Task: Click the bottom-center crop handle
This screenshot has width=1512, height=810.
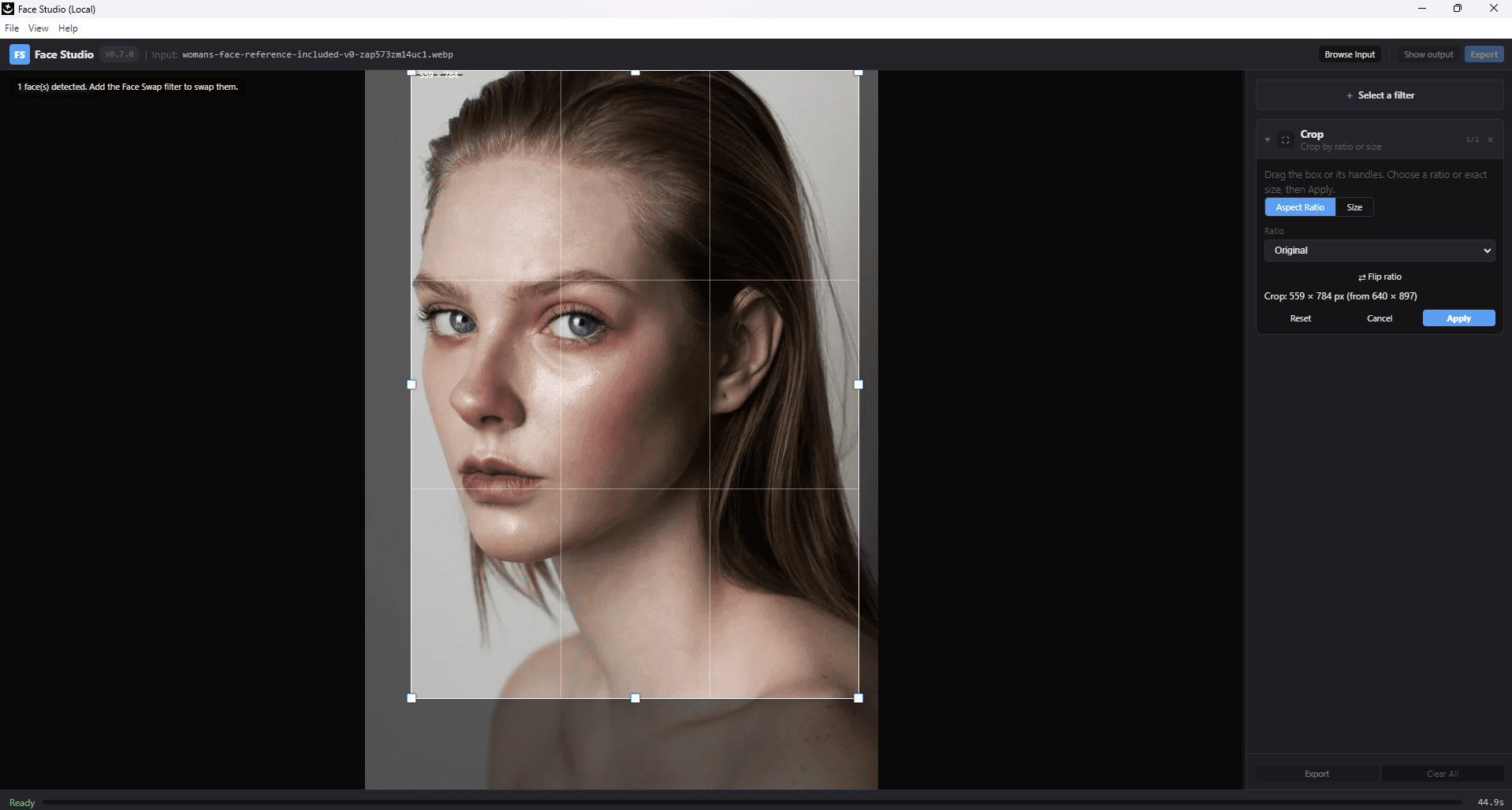Action: click(x=635, y=698)
